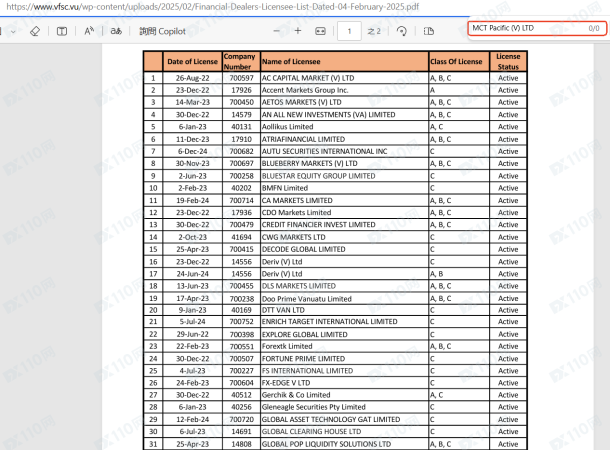Click the Translate icon in the toolbar

[x=116, y=31]
